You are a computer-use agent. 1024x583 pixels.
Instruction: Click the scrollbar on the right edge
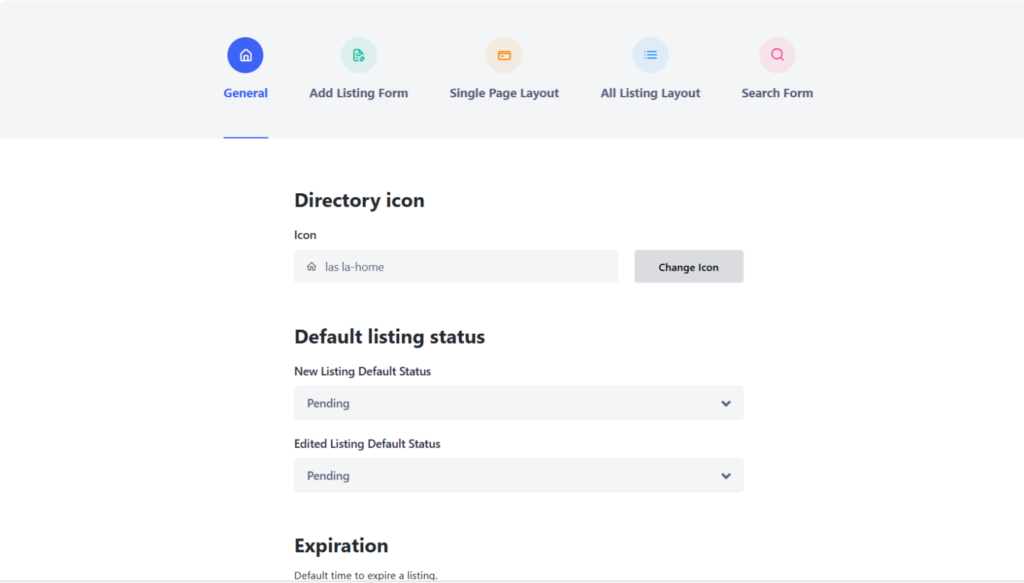coord(1019,290)
